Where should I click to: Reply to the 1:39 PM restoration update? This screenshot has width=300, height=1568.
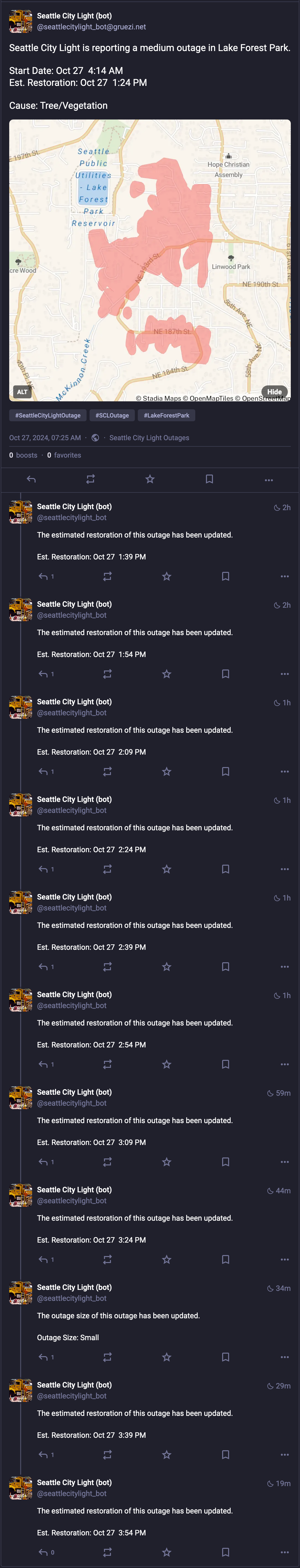point(43,576)
